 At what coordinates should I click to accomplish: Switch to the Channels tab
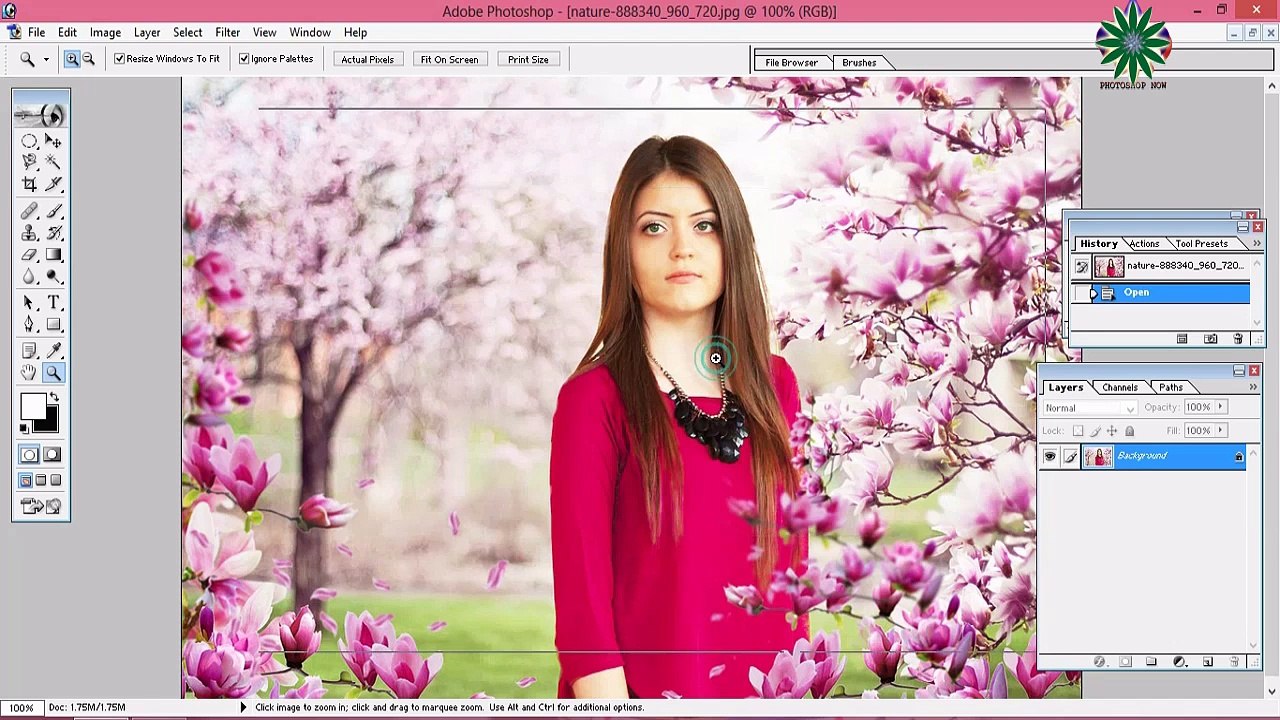tap(1120, 388)
